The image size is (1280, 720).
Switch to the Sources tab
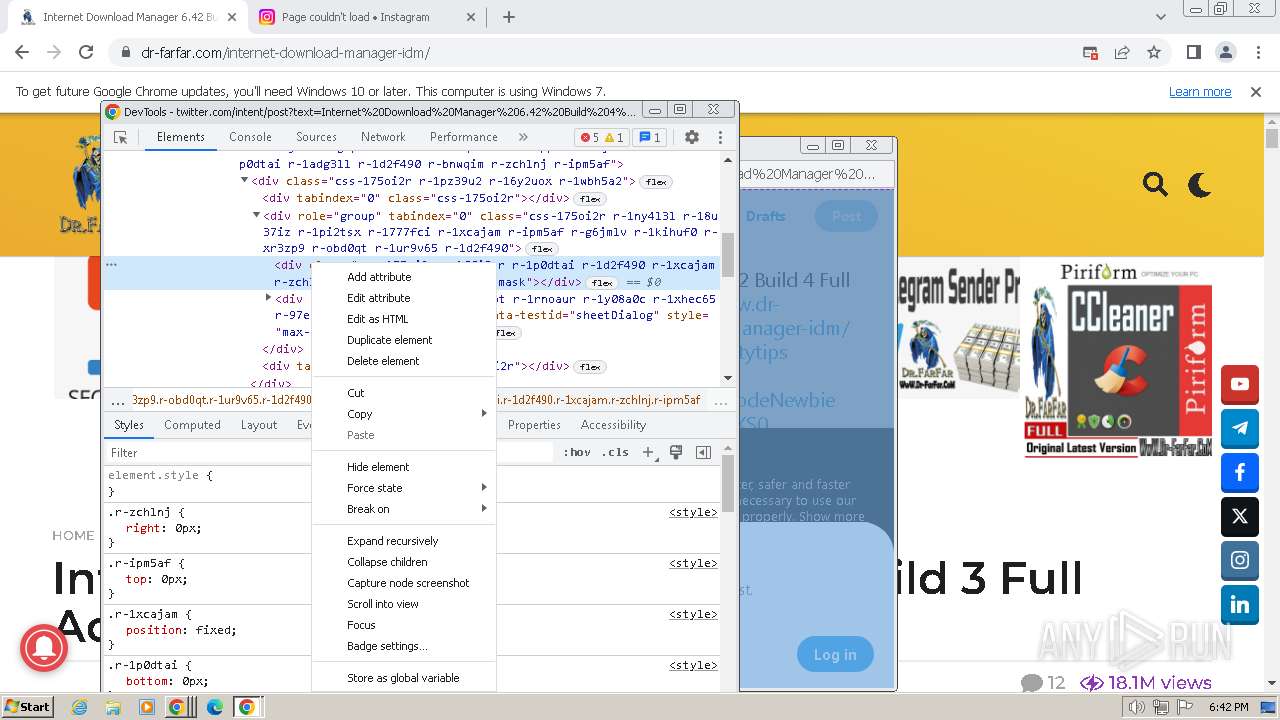[x=316, y=137]
